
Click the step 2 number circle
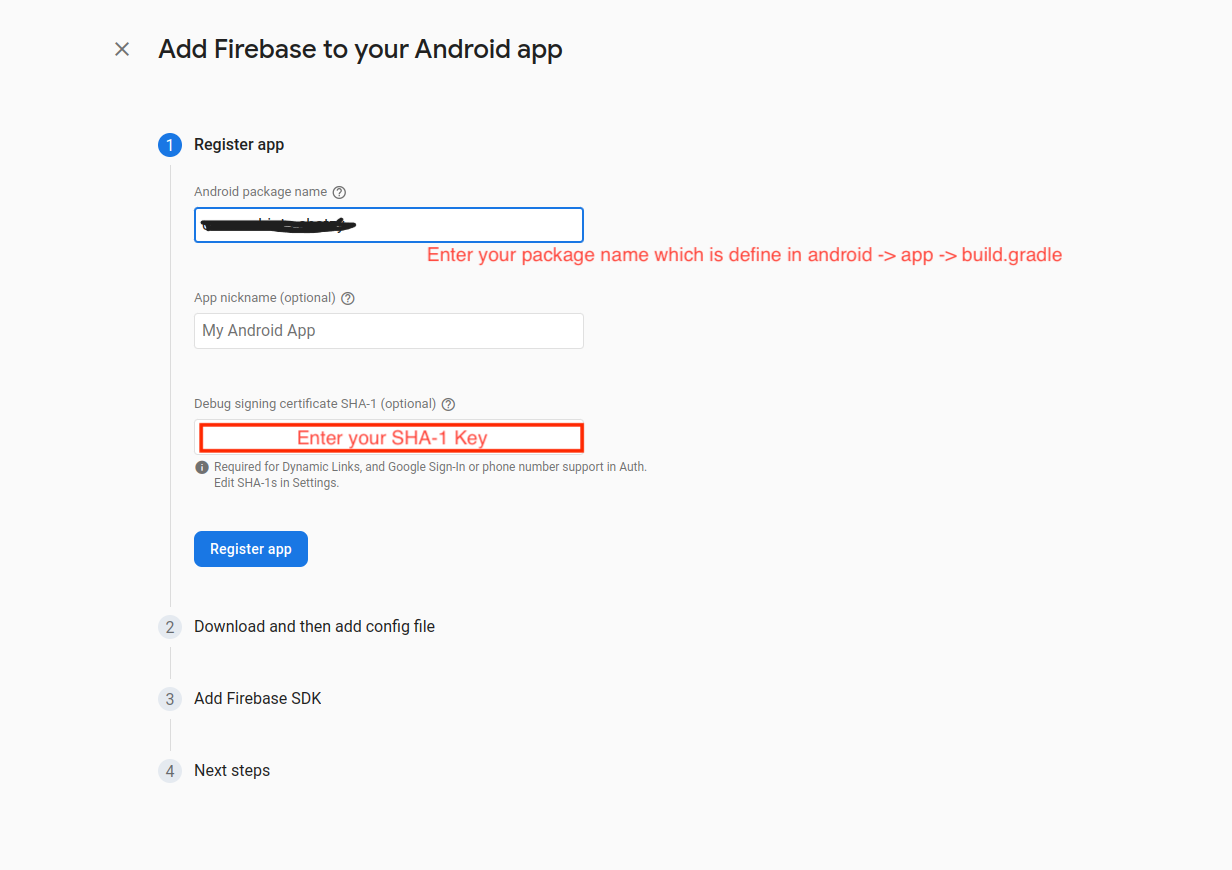[170, 627]
